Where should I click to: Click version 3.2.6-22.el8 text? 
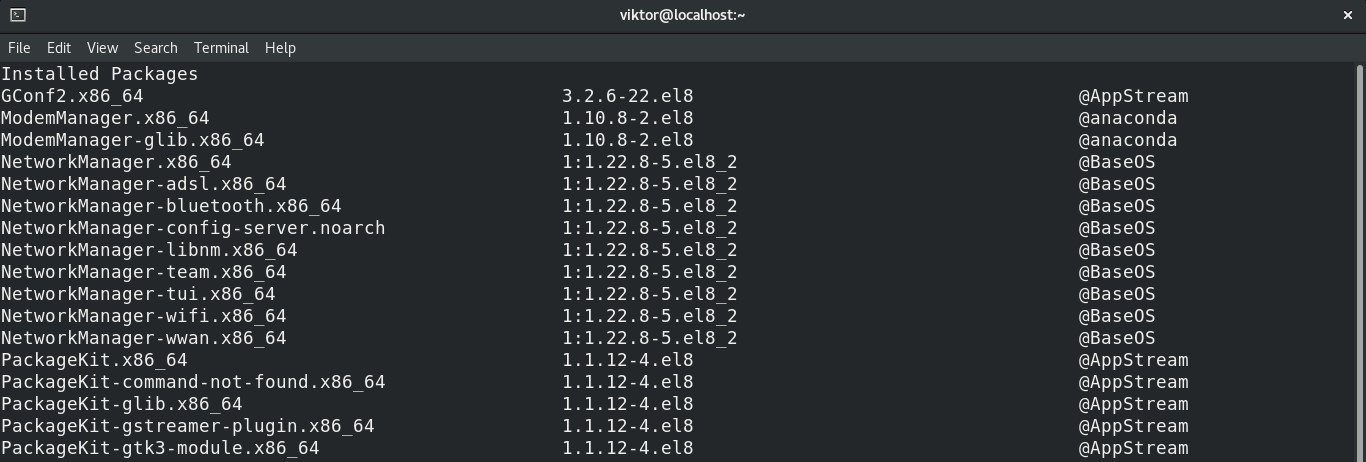pyautogui.click(x=628, y=96)
